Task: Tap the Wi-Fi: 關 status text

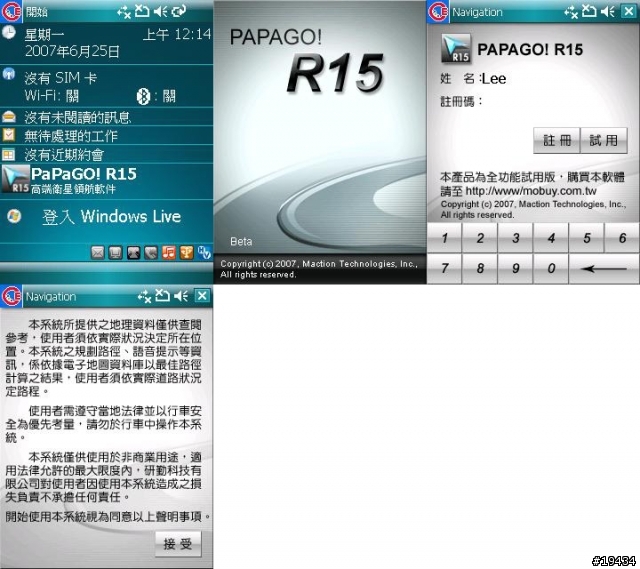Action: (x=51, y=96)
